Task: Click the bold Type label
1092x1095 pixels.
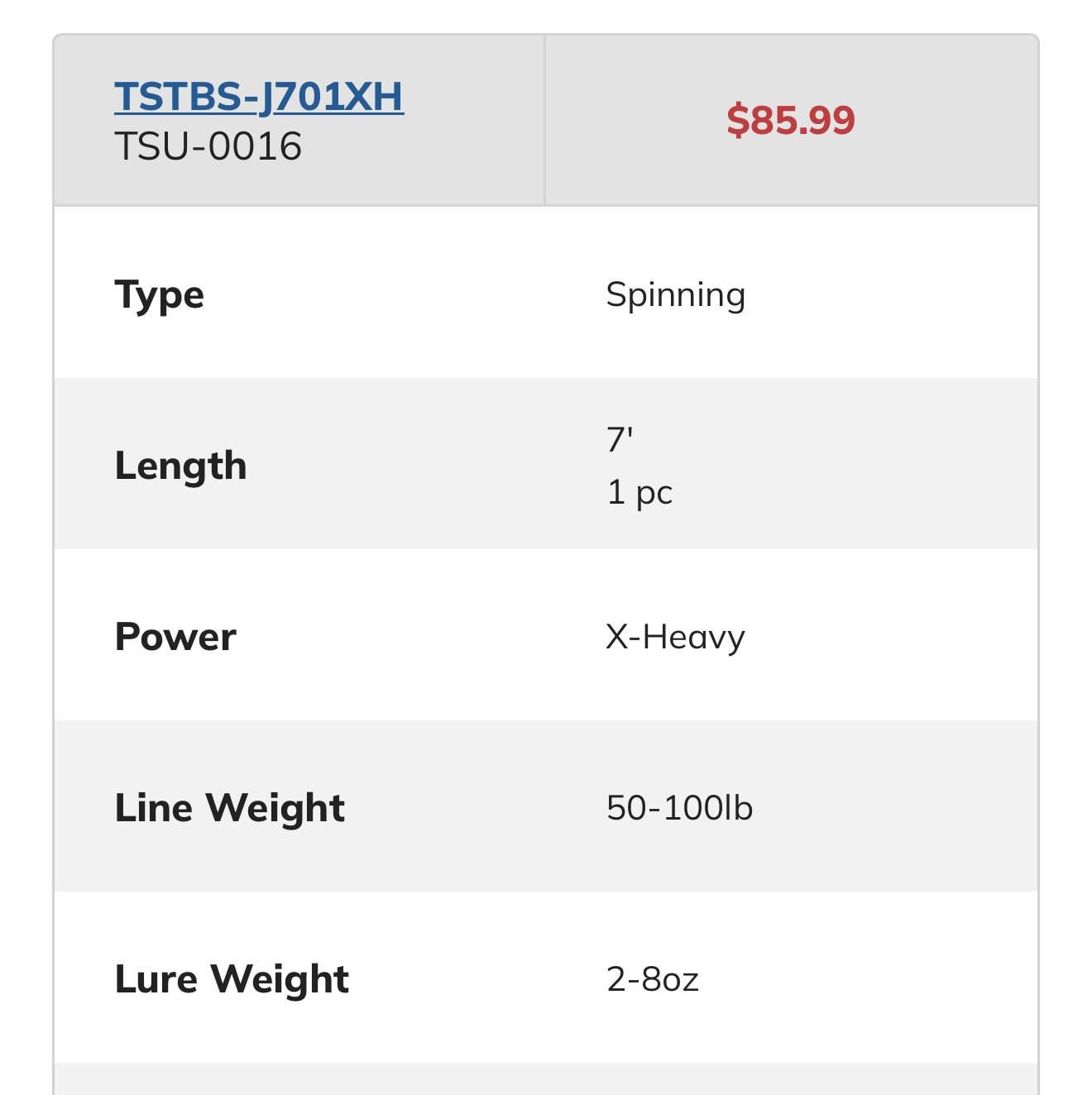Action: point(159,294)
